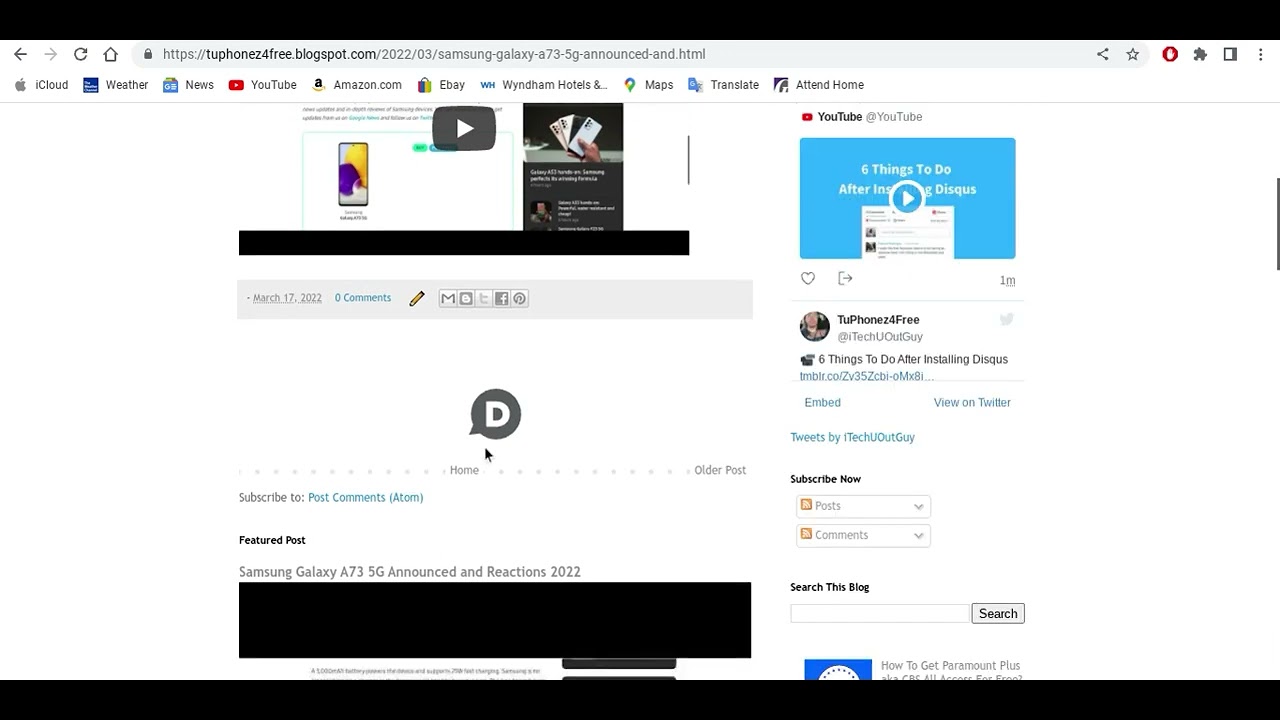Go to blog Home link

pos(464,470)
